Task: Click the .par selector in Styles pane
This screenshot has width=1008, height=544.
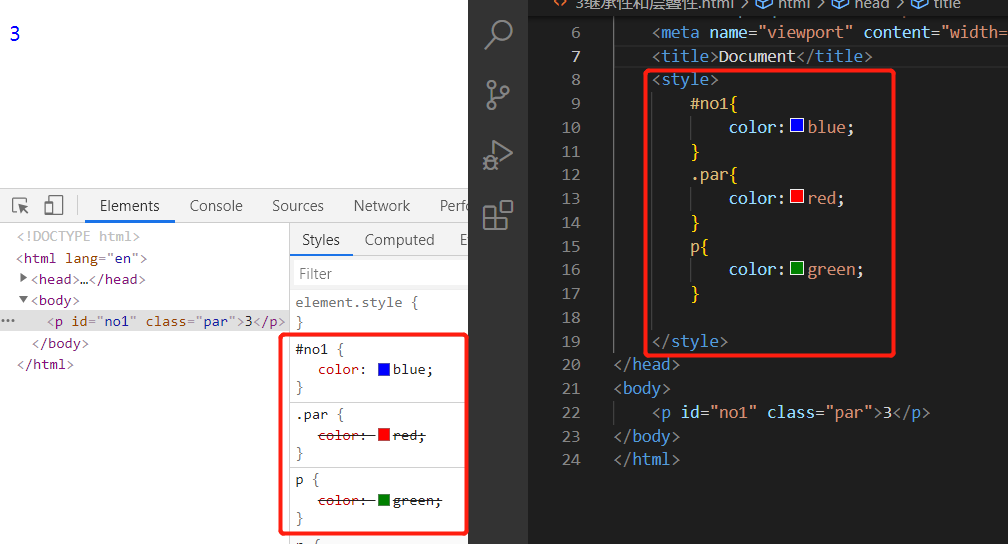Action: 312,415
